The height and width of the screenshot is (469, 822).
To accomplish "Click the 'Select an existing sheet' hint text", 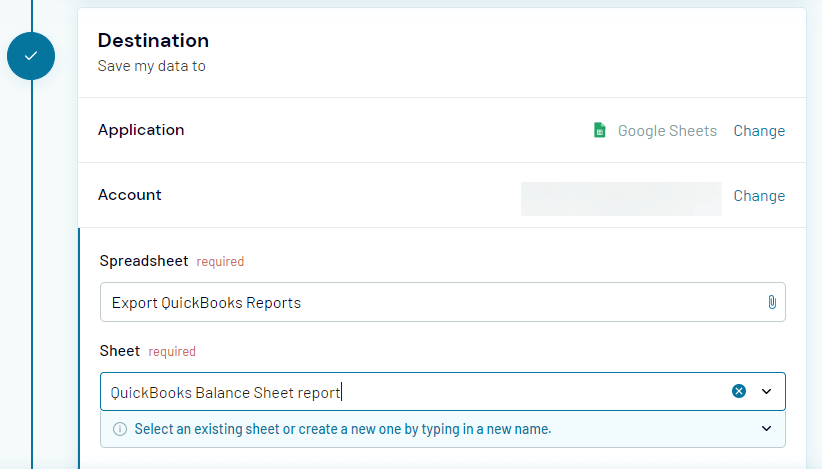I will (x=343, y=429).
